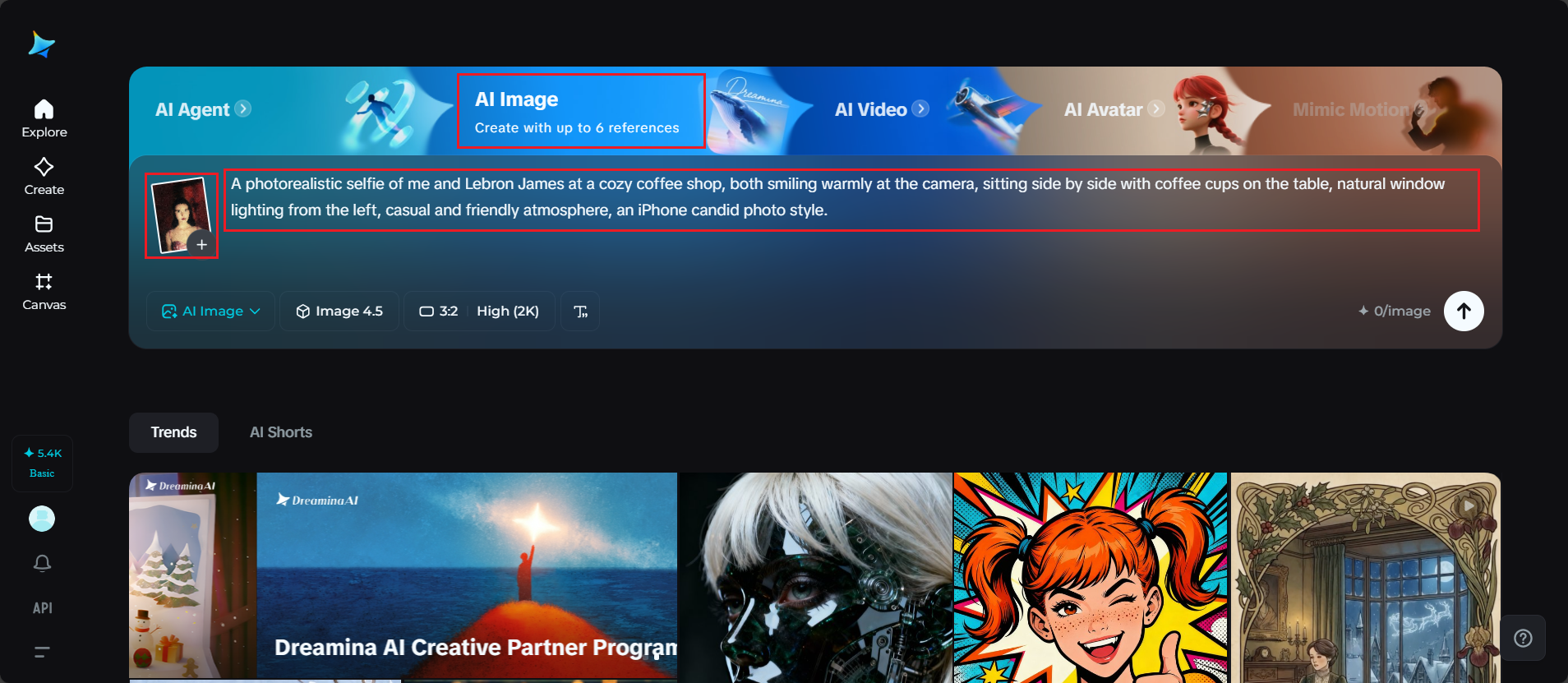Open the user profile avatar

click(42, 519)
